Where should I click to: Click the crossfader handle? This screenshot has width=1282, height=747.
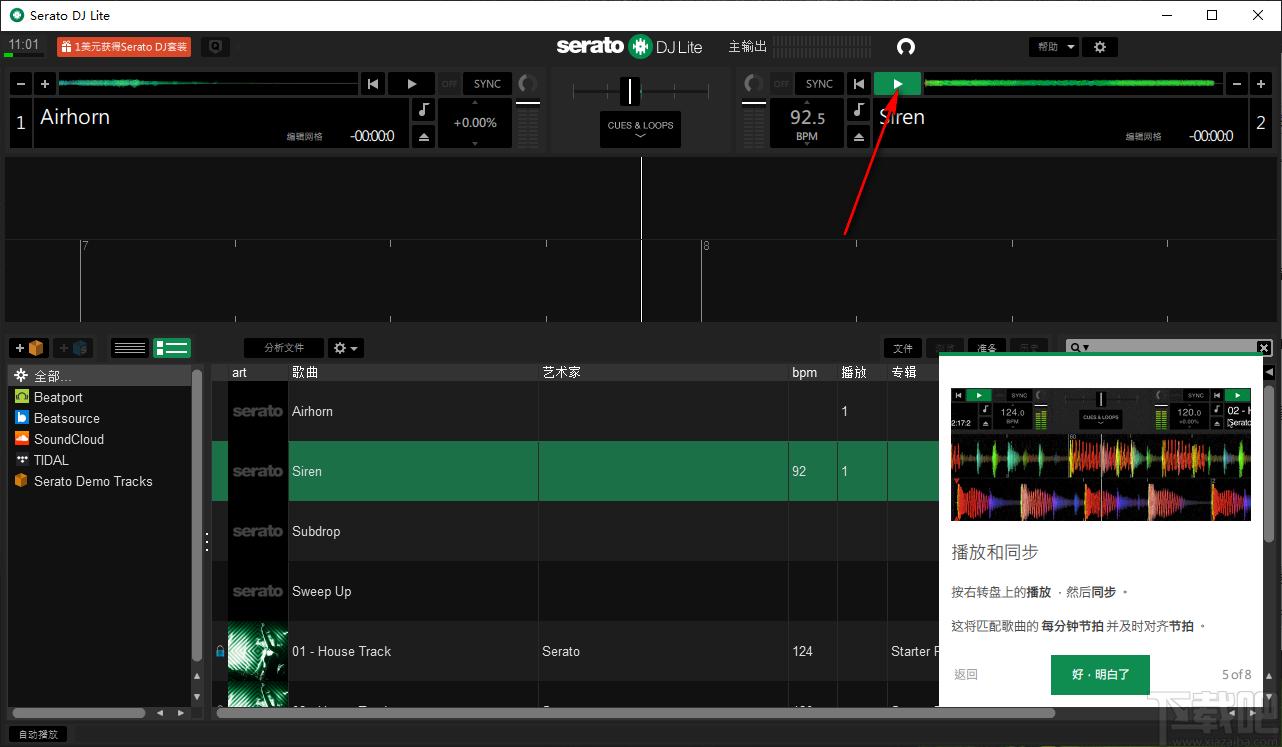(629, 91)
